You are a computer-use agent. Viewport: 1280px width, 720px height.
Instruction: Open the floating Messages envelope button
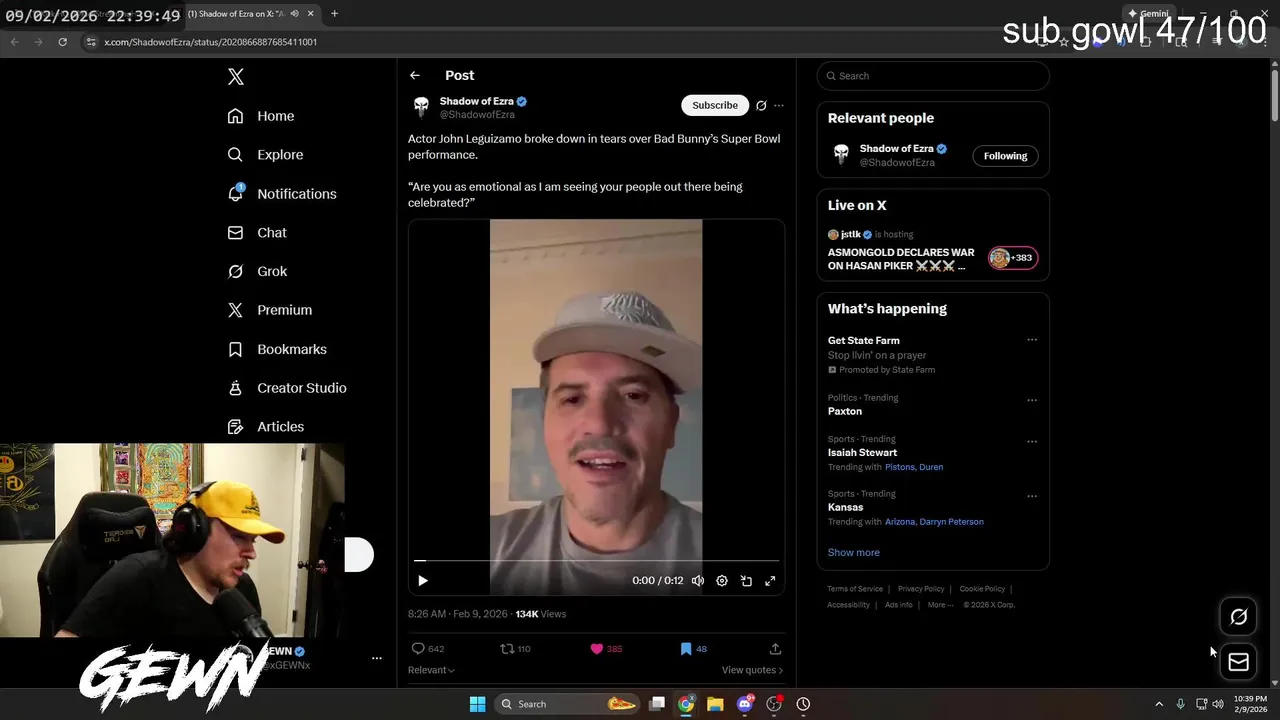1238,662
